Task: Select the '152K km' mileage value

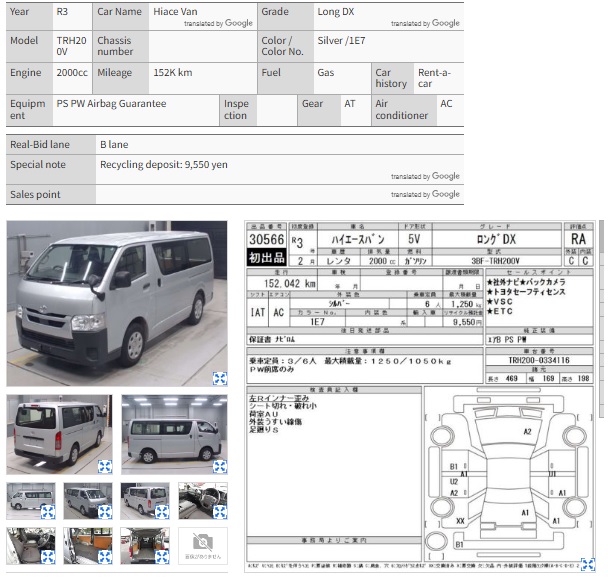Action: 173,72
